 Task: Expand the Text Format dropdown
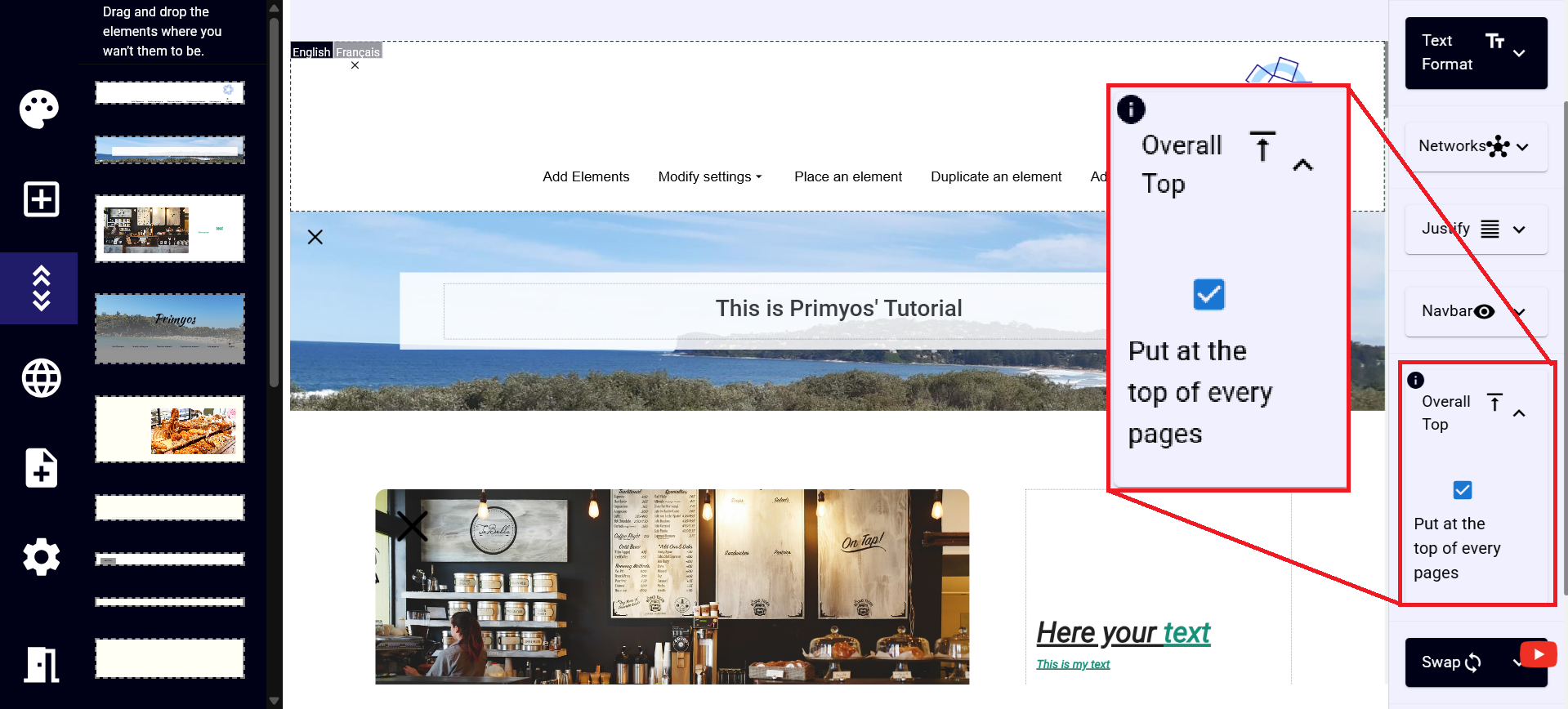click(x=1518, y=53)
